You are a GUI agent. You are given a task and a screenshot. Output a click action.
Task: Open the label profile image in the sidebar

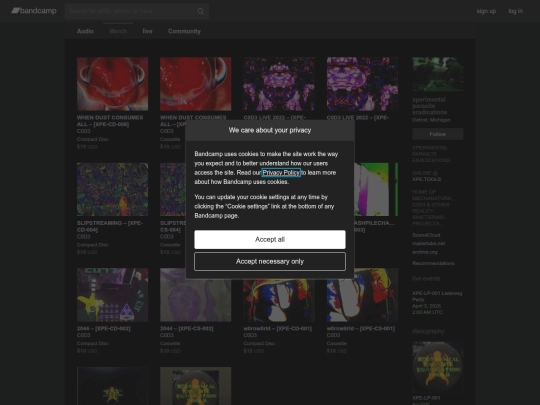(437, 74)
